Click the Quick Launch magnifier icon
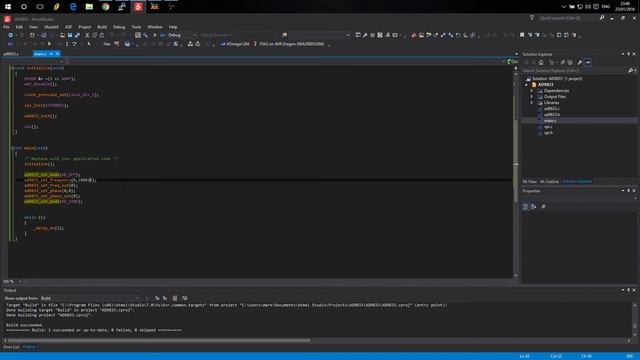The height and width of the screenshot is (360, 640). click(602, 18)
